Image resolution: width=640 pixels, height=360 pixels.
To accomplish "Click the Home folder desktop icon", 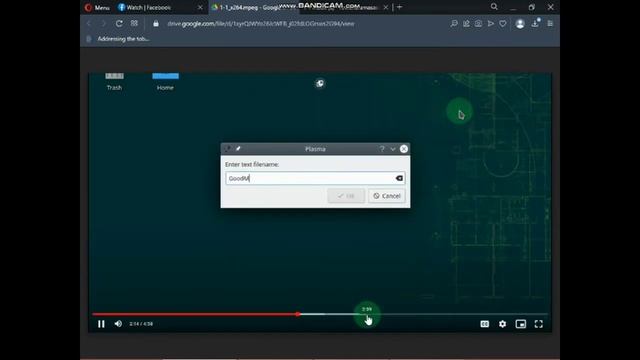I will 165,82.
